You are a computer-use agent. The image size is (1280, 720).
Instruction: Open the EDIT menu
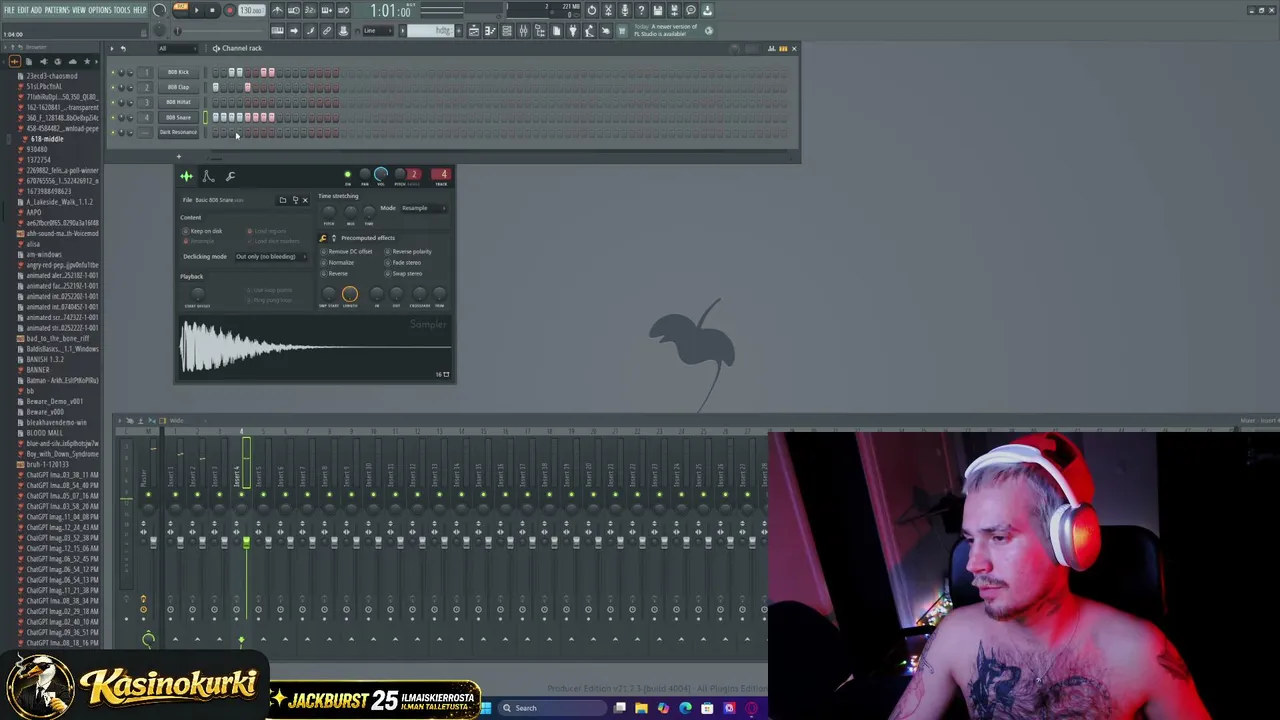pos(23,10)
